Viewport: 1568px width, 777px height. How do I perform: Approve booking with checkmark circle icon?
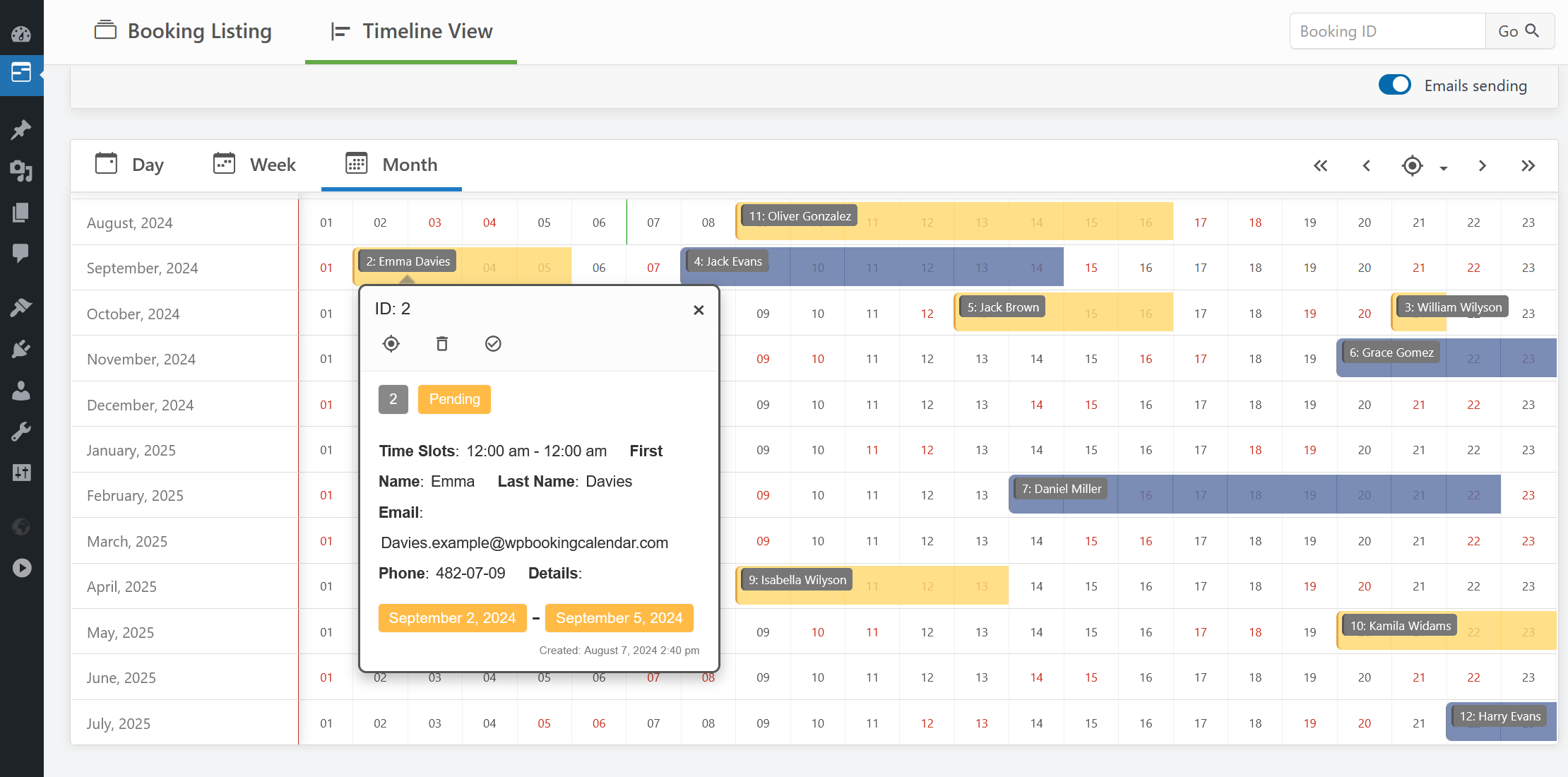point(493,343)
